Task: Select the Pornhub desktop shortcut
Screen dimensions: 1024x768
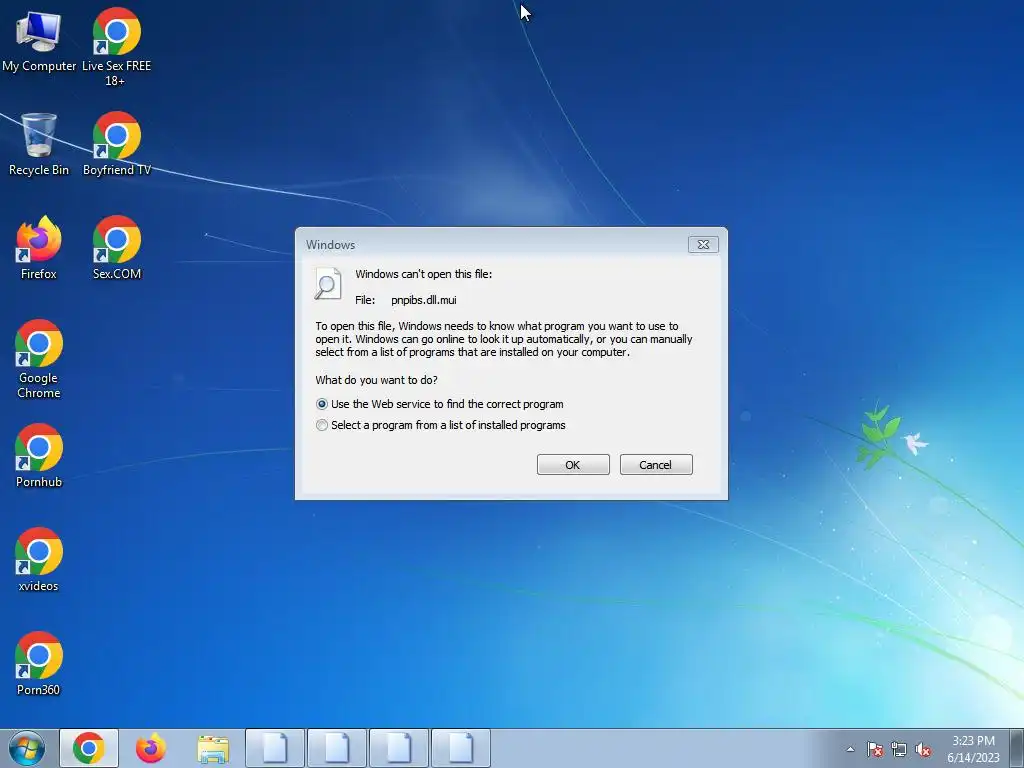Action: coord(39,456)
